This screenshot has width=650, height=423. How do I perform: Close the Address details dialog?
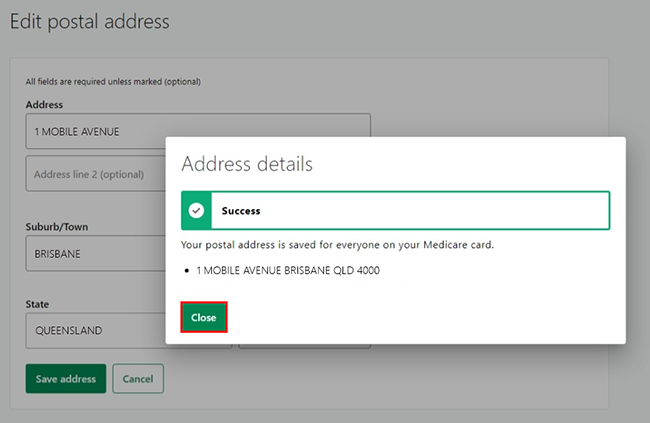(x=204, y=317)
